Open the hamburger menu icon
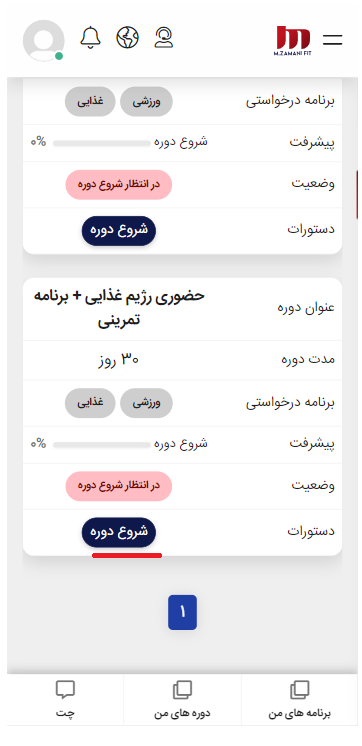The image size is (362, 746). 333,39
